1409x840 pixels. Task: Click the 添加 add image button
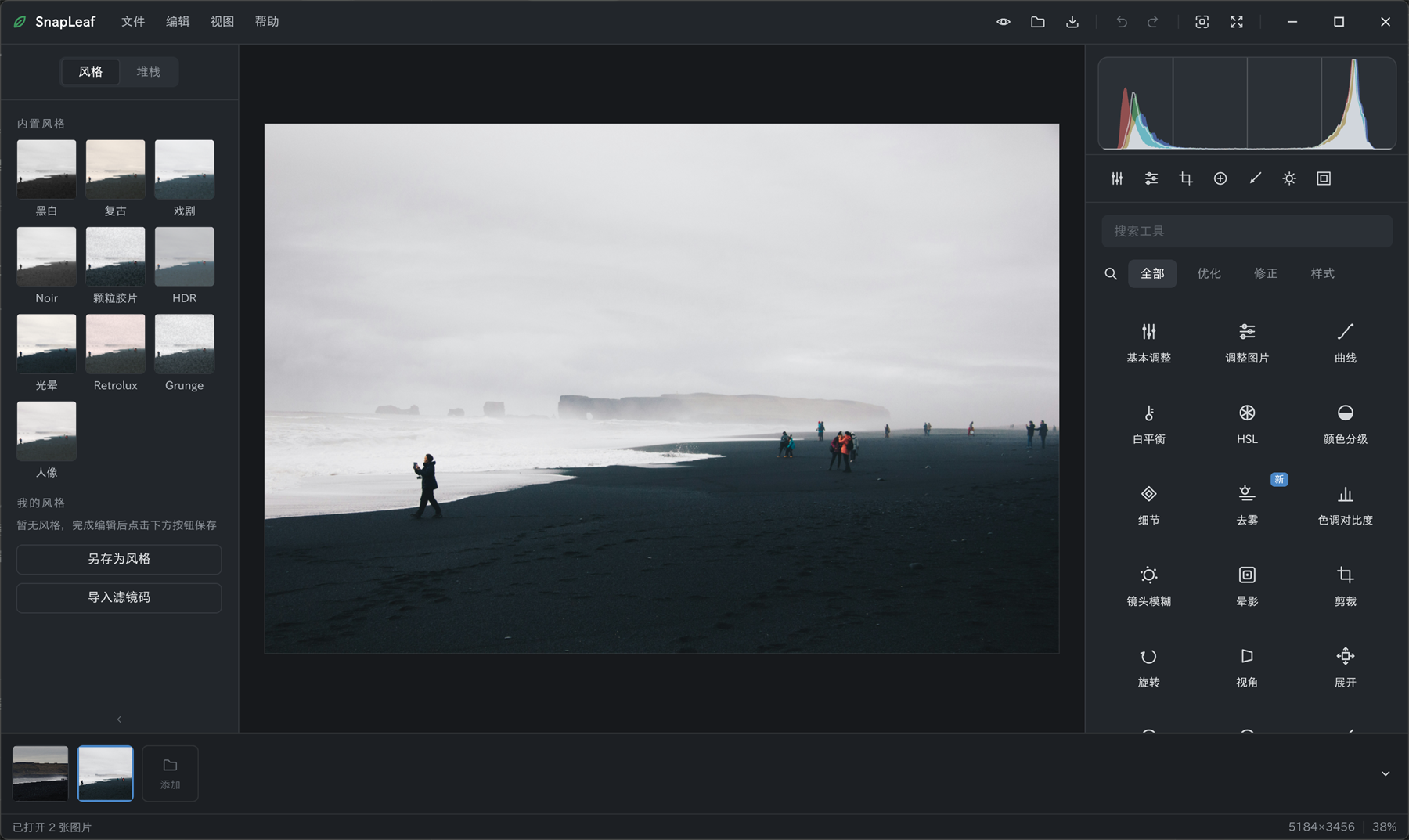(x=170, y=773)
